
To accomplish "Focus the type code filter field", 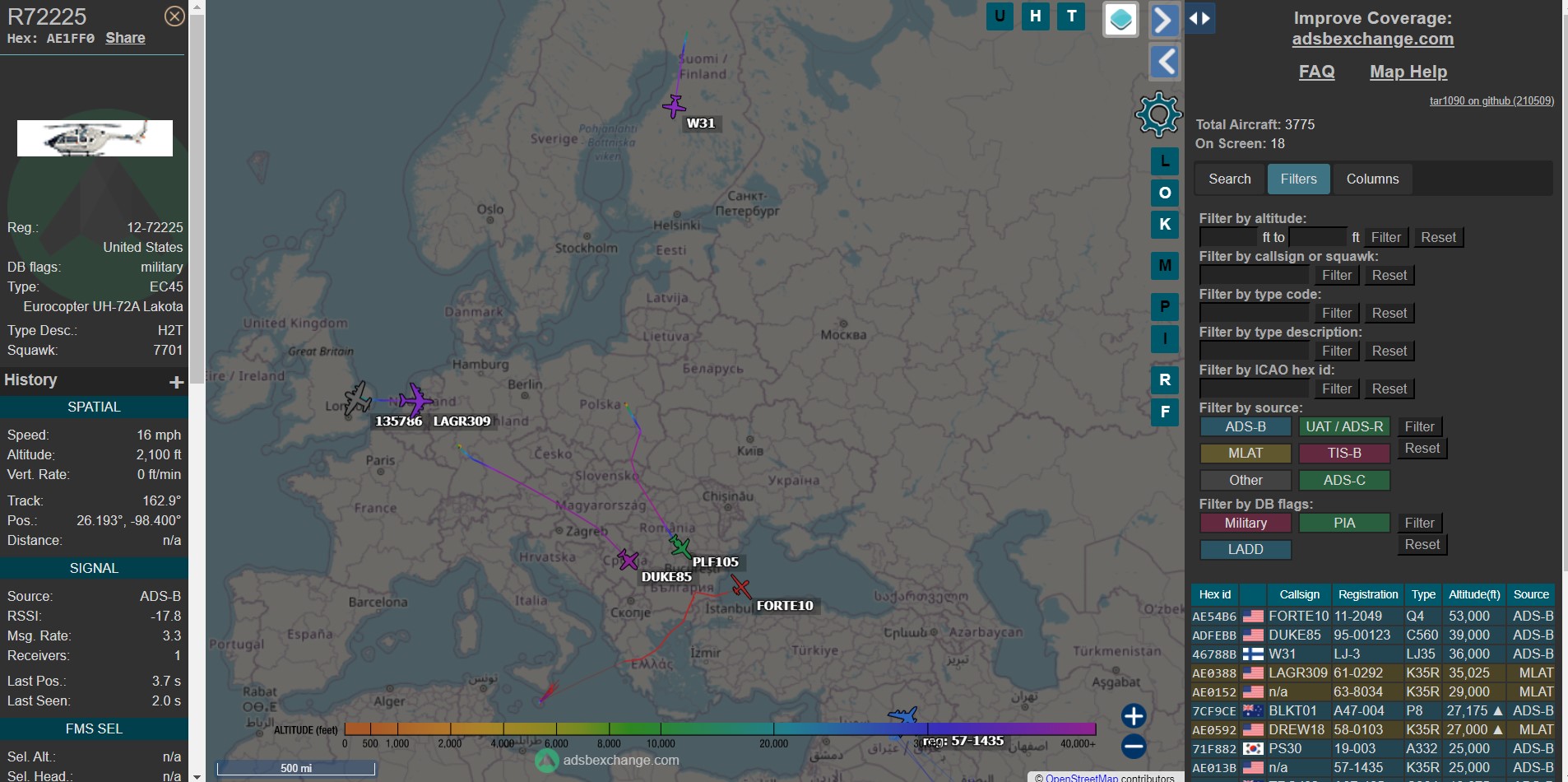I will point(1254,313).
